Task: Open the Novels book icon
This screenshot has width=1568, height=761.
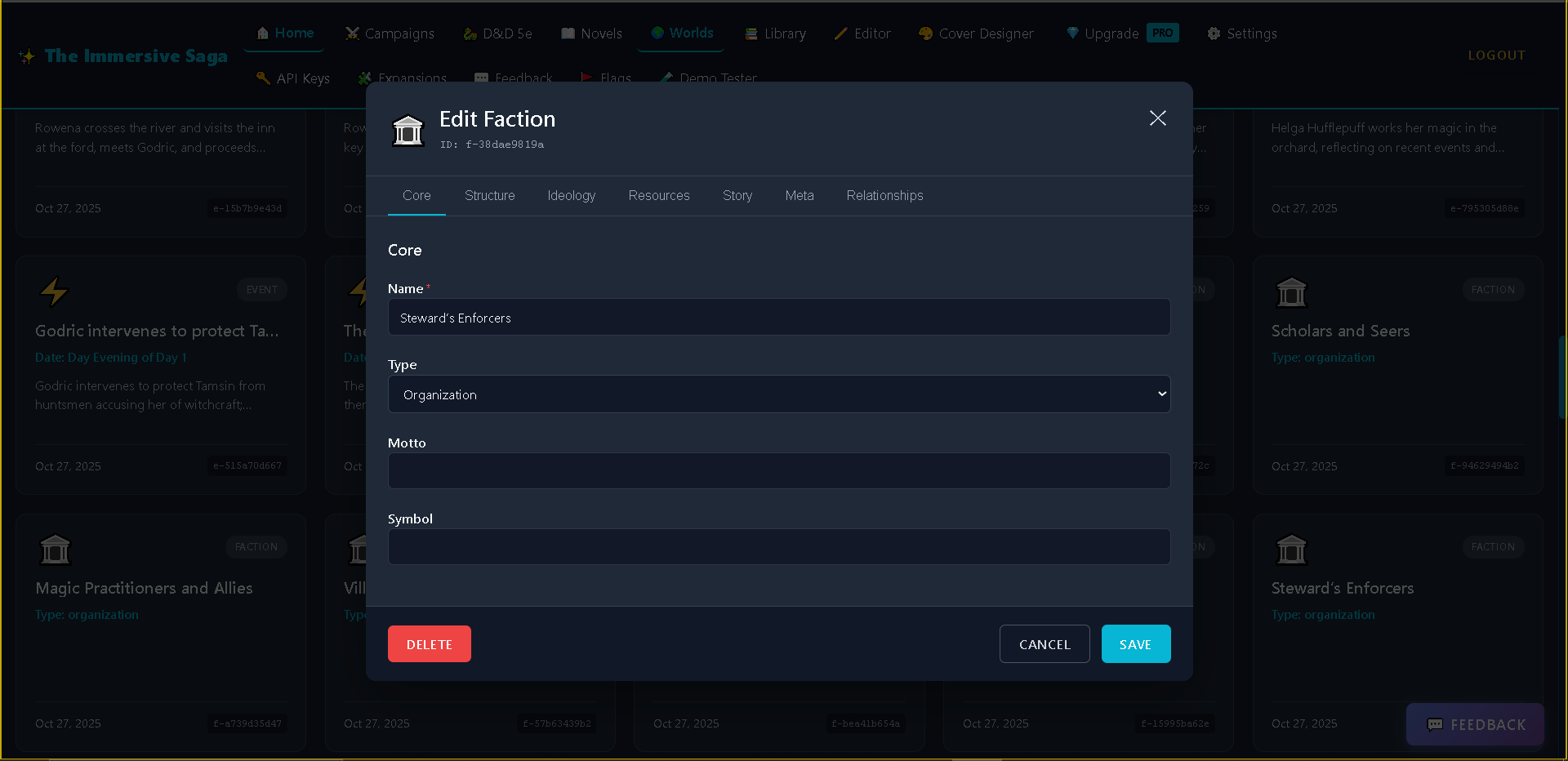Action: pos(569,33)
